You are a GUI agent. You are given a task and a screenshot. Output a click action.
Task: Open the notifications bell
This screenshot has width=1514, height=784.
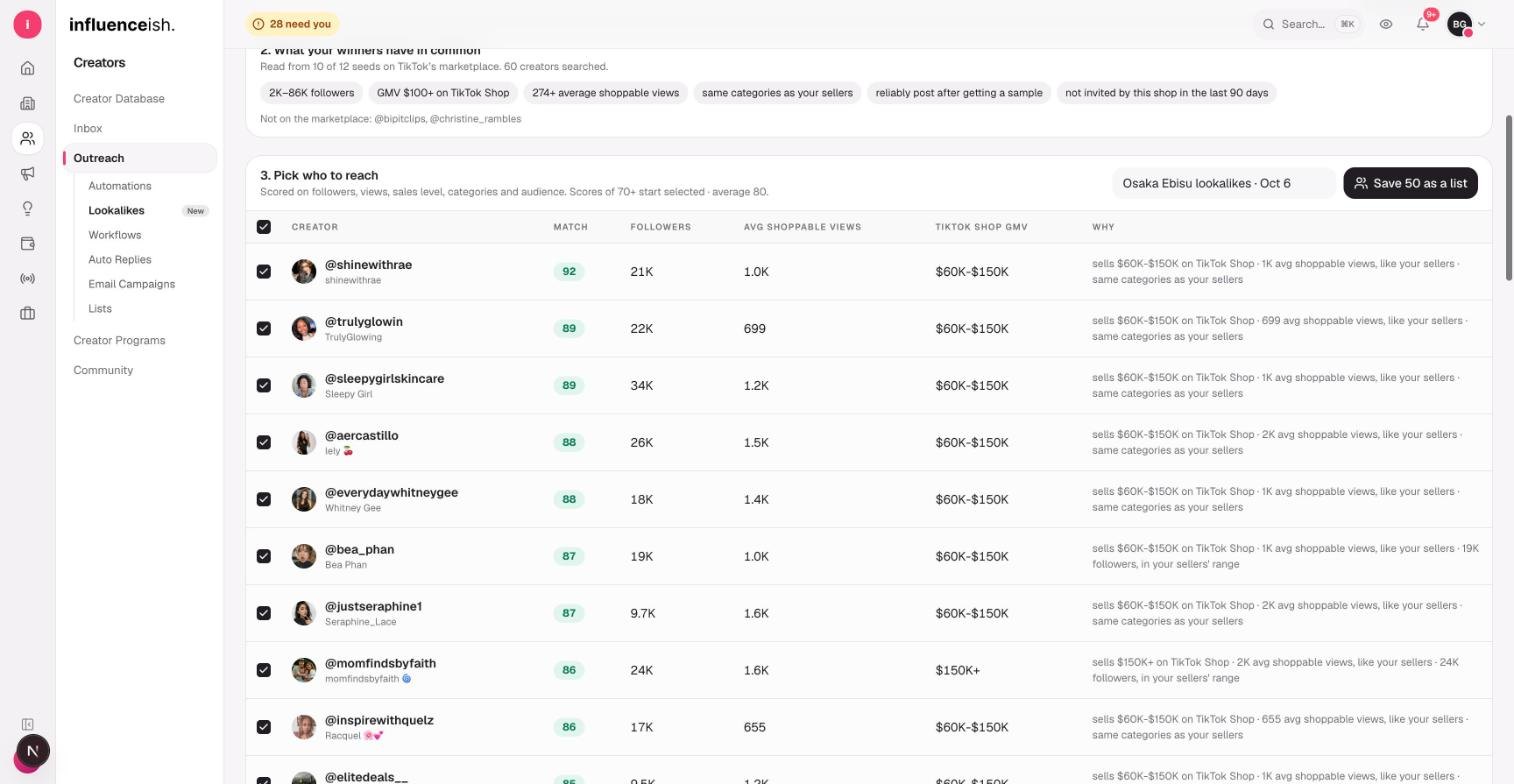click(x=1423, y=24)
